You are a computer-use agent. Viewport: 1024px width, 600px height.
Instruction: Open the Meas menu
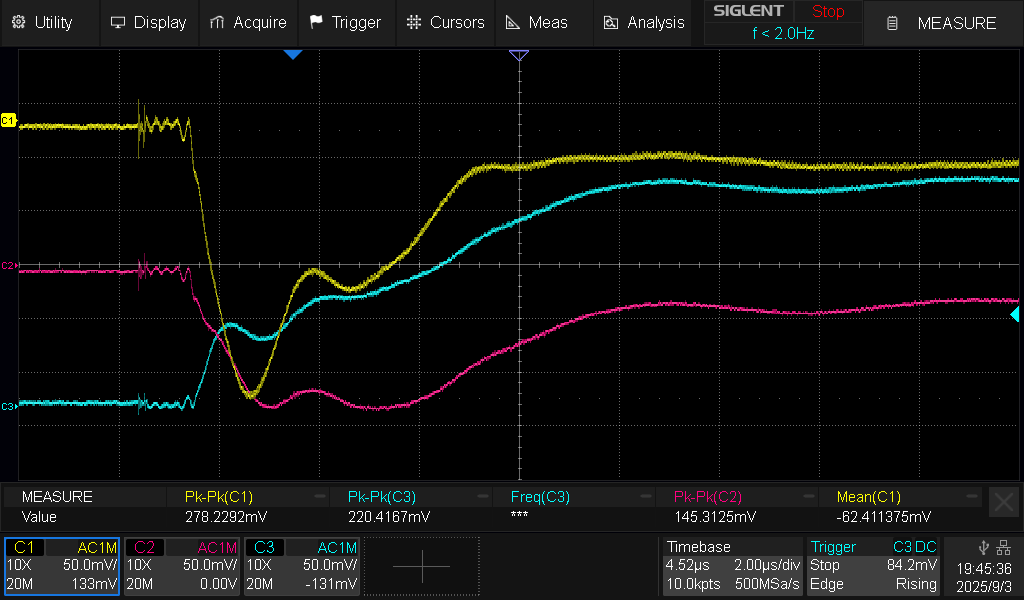pos(538,22)
